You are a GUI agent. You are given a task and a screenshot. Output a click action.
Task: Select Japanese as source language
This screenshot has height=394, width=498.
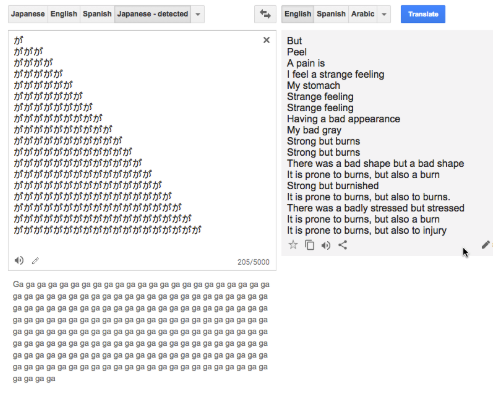click(x=28, y=14)
